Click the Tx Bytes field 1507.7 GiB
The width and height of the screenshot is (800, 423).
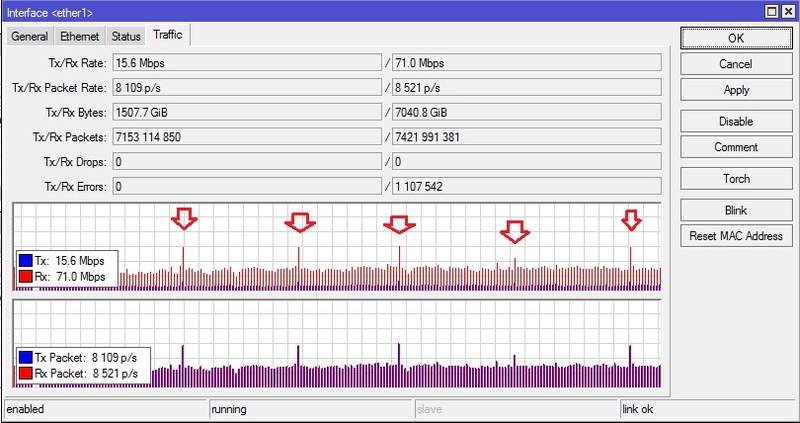click(x=247, y=112)
